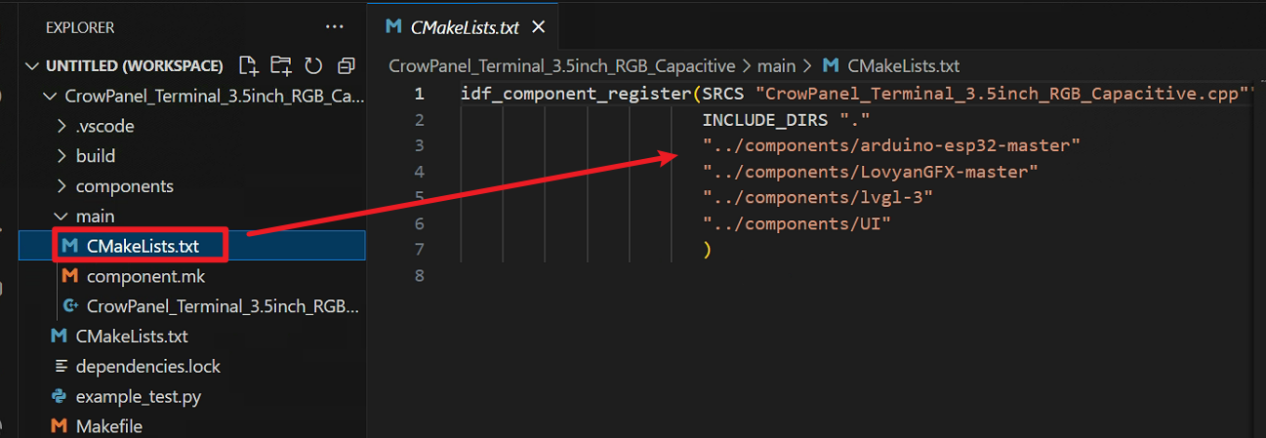Screen dimensions: 1266x438
Task: Click the New Folder icon in Explorer
Action: coord(281,66)
